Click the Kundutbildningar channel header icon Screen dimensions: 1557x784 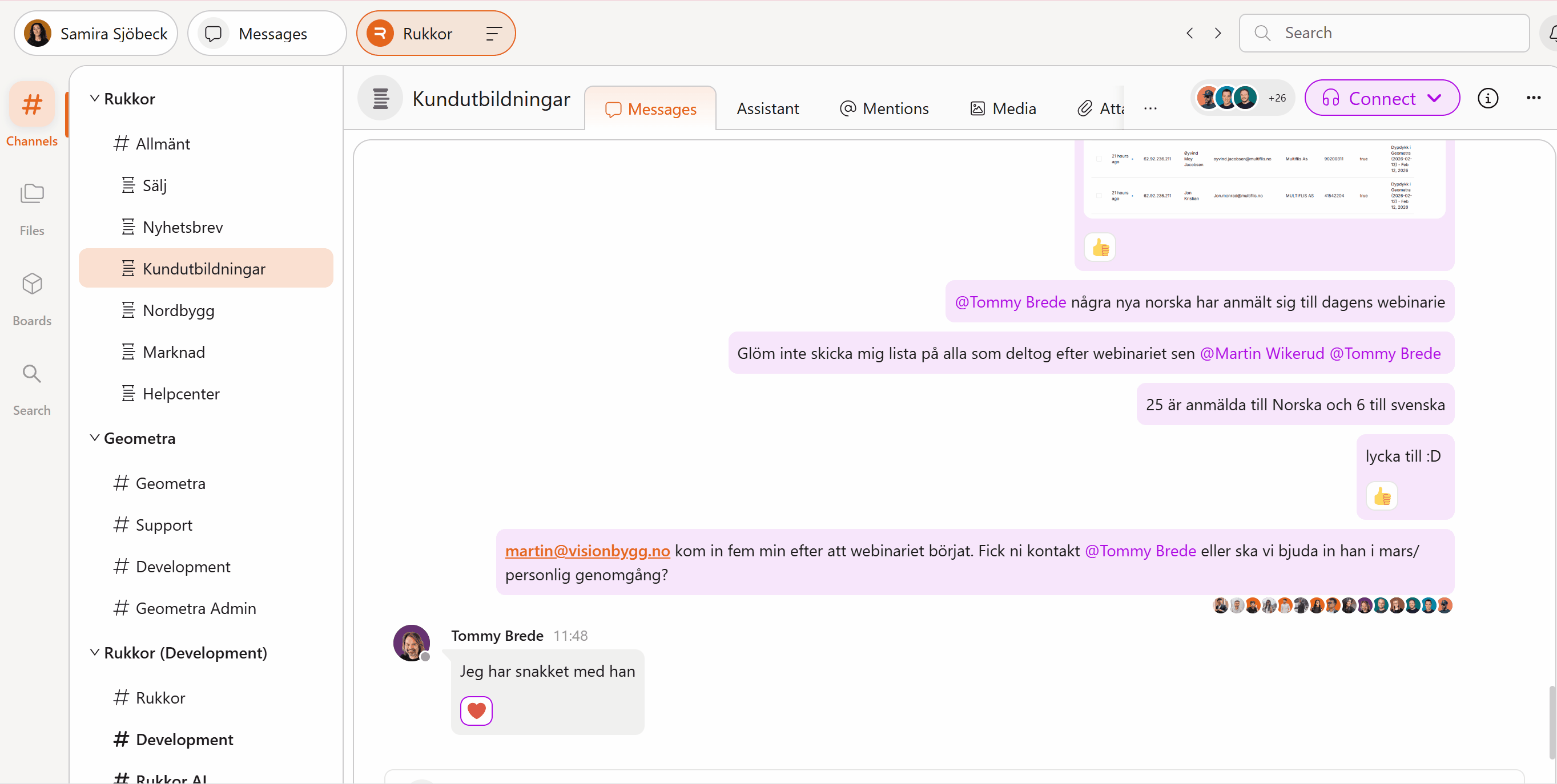click(380, 99)
